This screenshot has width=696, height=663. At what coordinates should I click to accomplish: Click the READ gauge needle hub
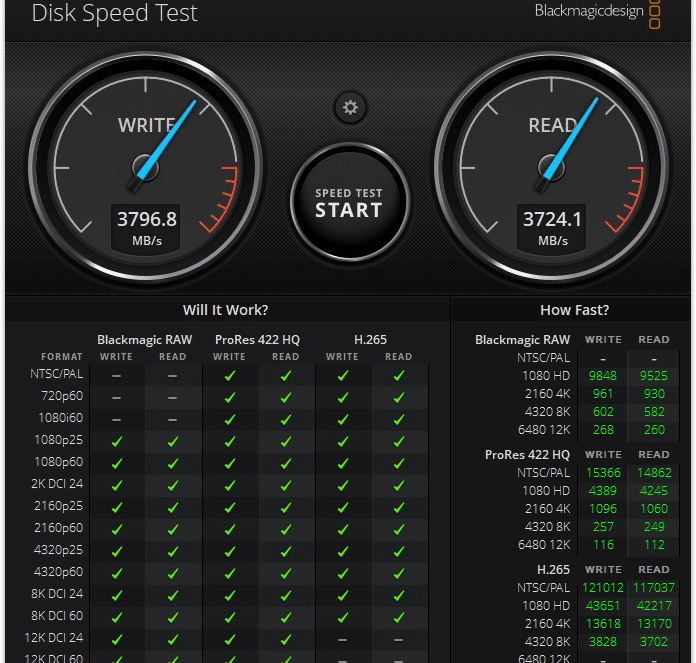click(x=551, y=168)
